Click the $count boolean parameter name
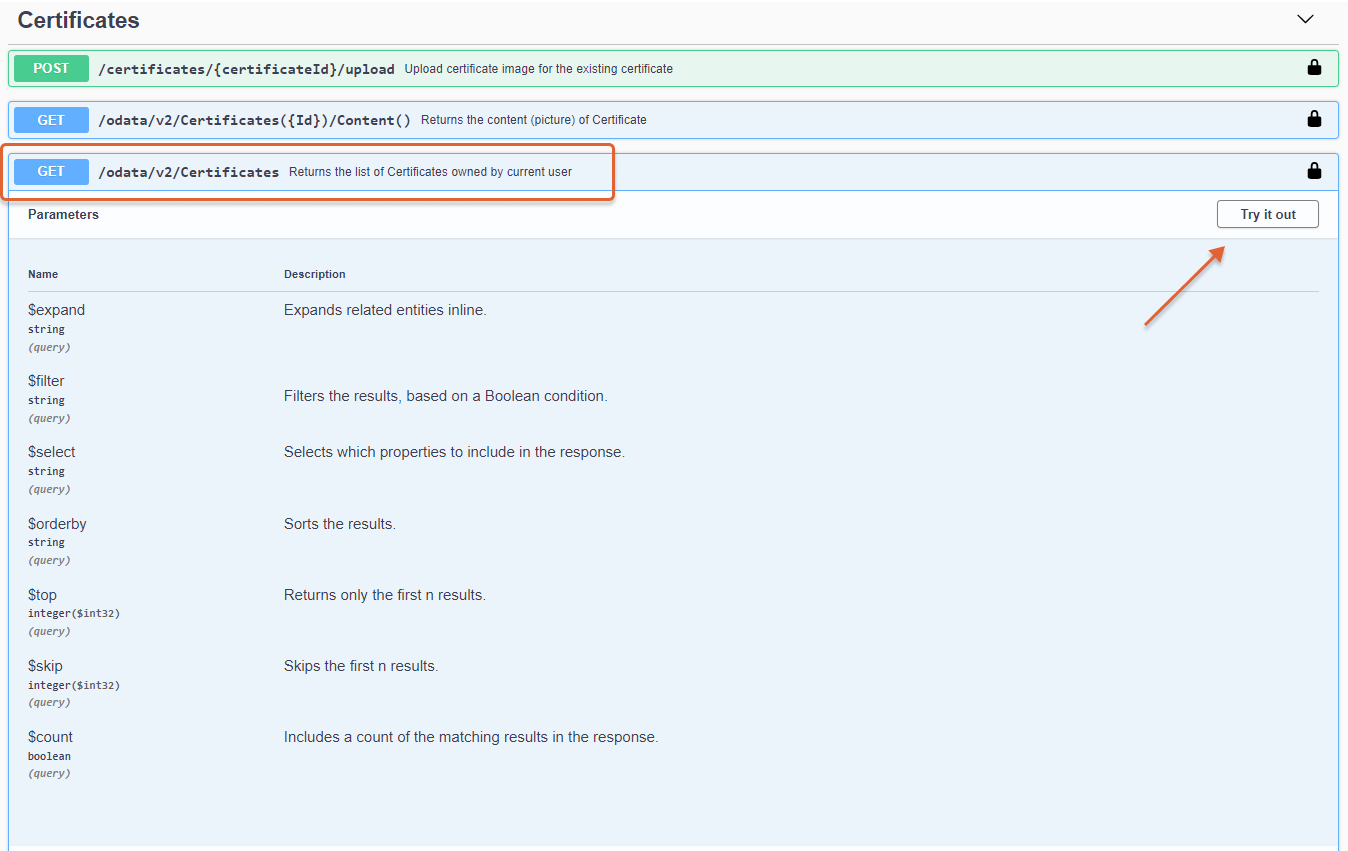Screen dimensions: 1348x851 pyautogui.click(x=50, y=737)
